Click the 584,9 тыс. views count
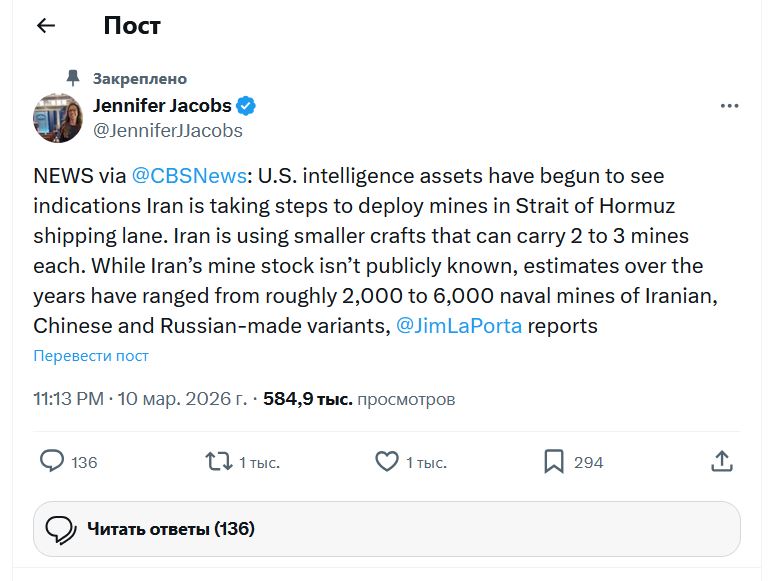Viewport: 773px width, 581px height. pyautogui.click(x=307, y=399)
